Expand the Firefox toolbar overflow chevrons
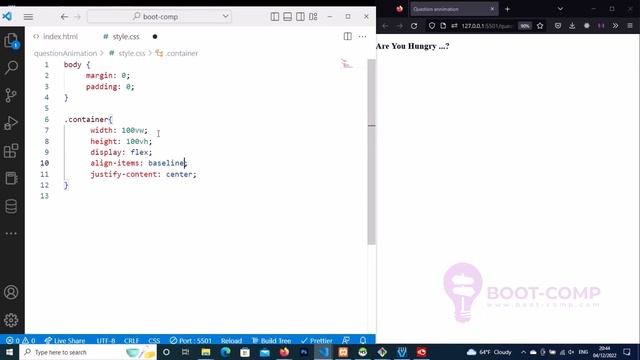The height and width of the screenshot is (360, 640). [615, 26]
